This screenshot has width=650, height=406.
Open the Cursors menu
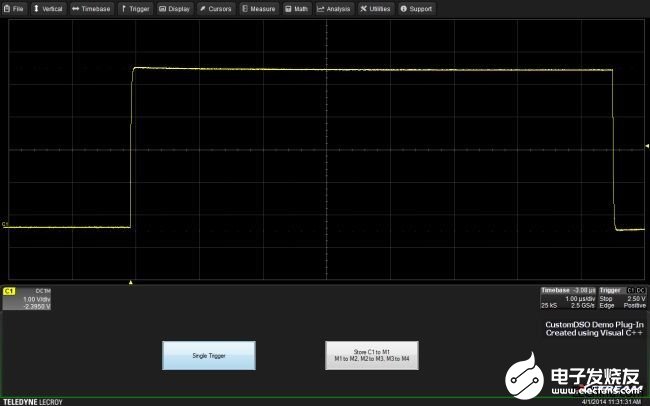point(216,9)
